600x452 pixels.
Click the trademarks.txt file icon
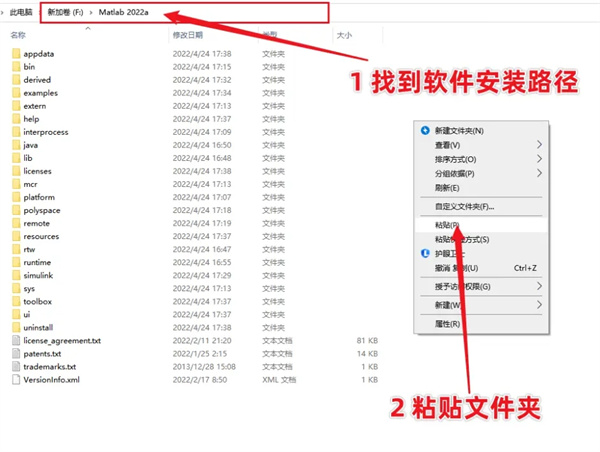(x=16, y=366)
